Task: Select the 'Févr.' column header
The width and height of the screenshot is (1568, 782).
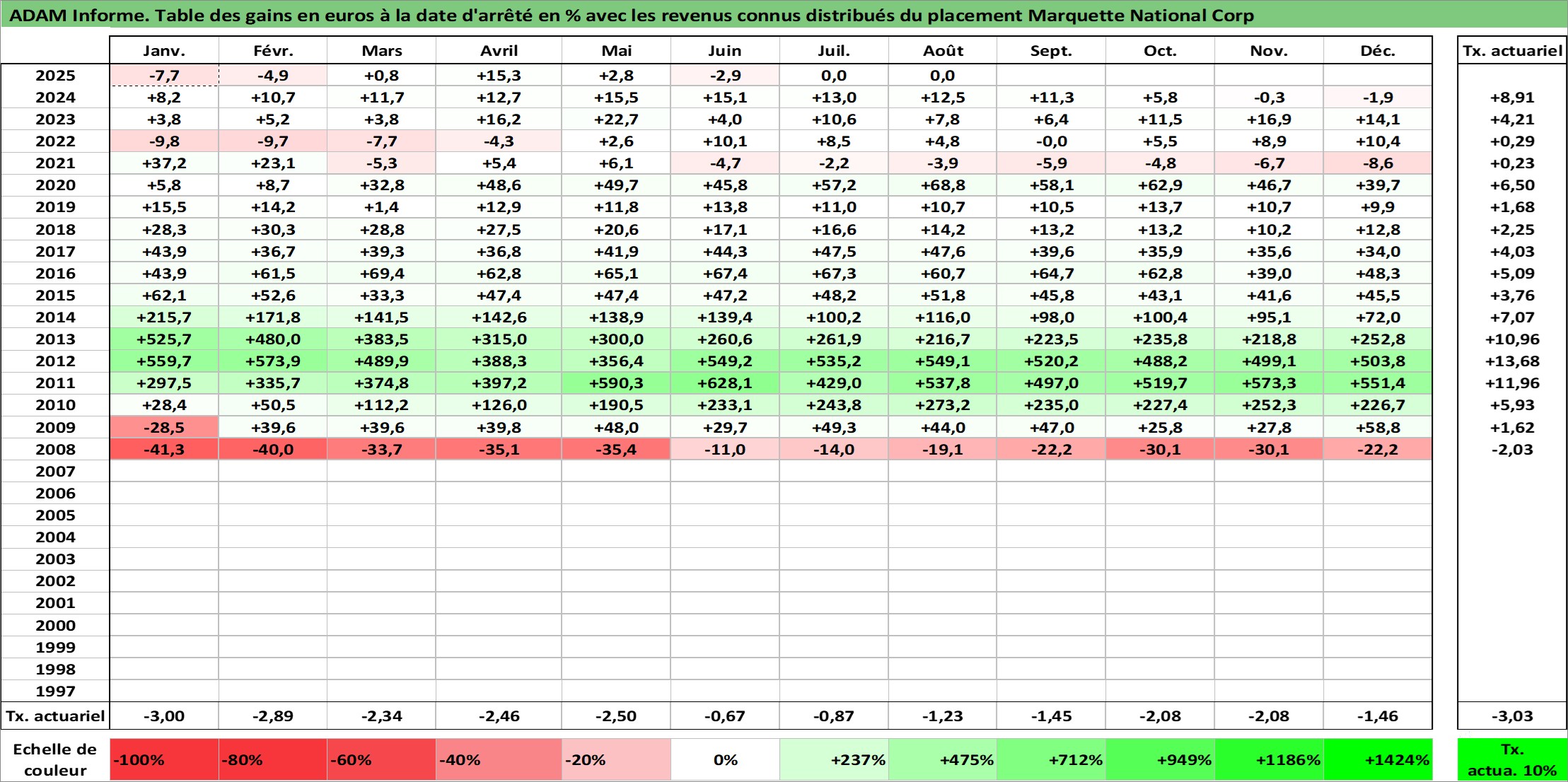Action: [273, 50]
